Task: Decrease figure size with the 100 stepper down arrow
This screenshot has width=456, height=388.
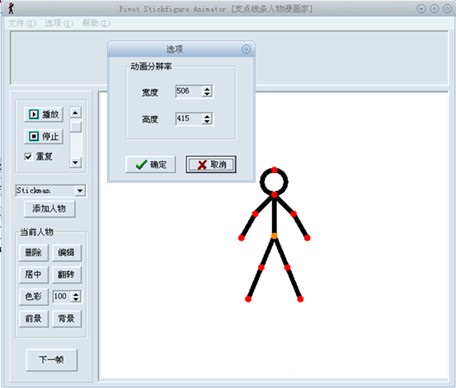Action: (x=76, y=299)
